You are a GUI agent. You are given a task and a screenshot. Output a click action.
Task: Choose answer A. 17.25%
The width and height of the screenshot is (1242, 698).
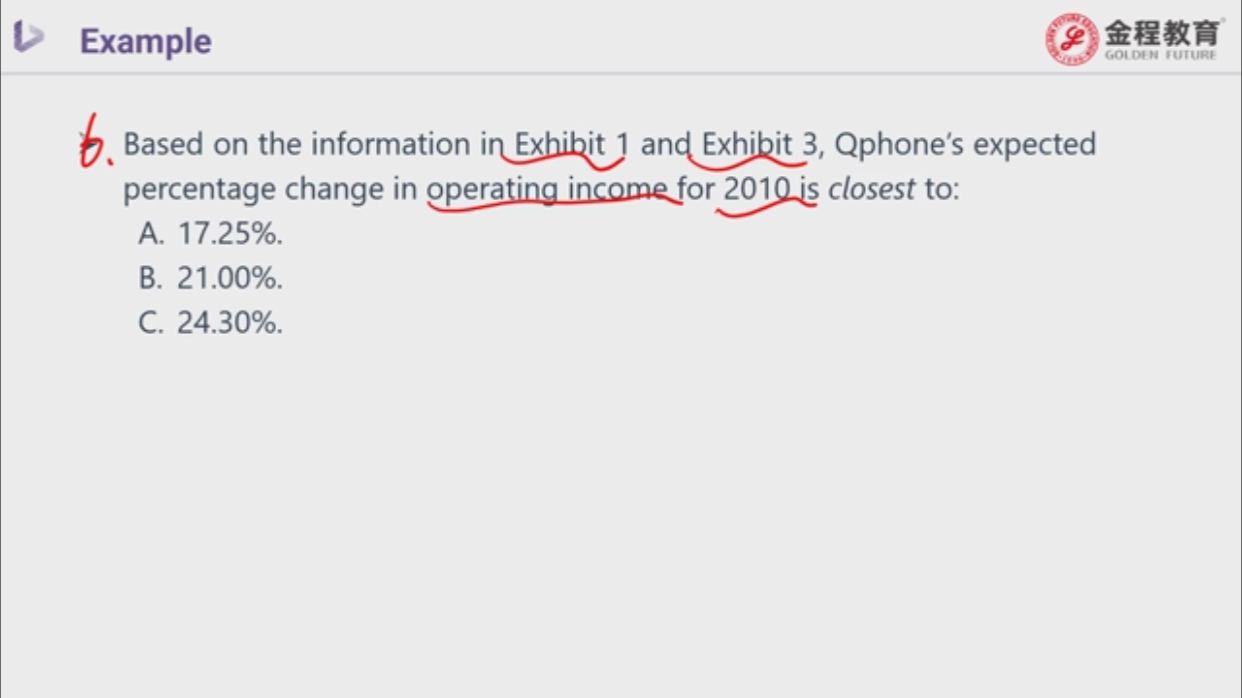pyautogui.click(x=211, y=233)
